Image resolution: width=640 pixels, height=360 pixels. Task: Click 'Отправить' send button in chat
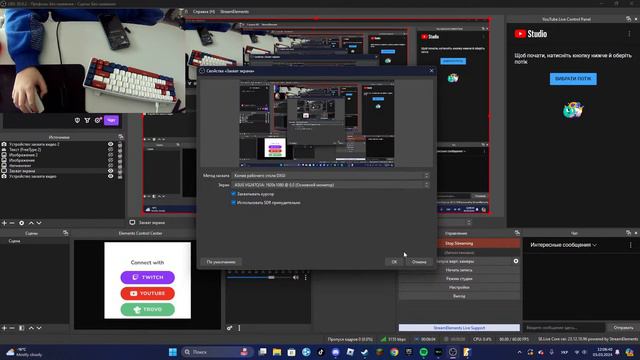(x=623, y=327)
